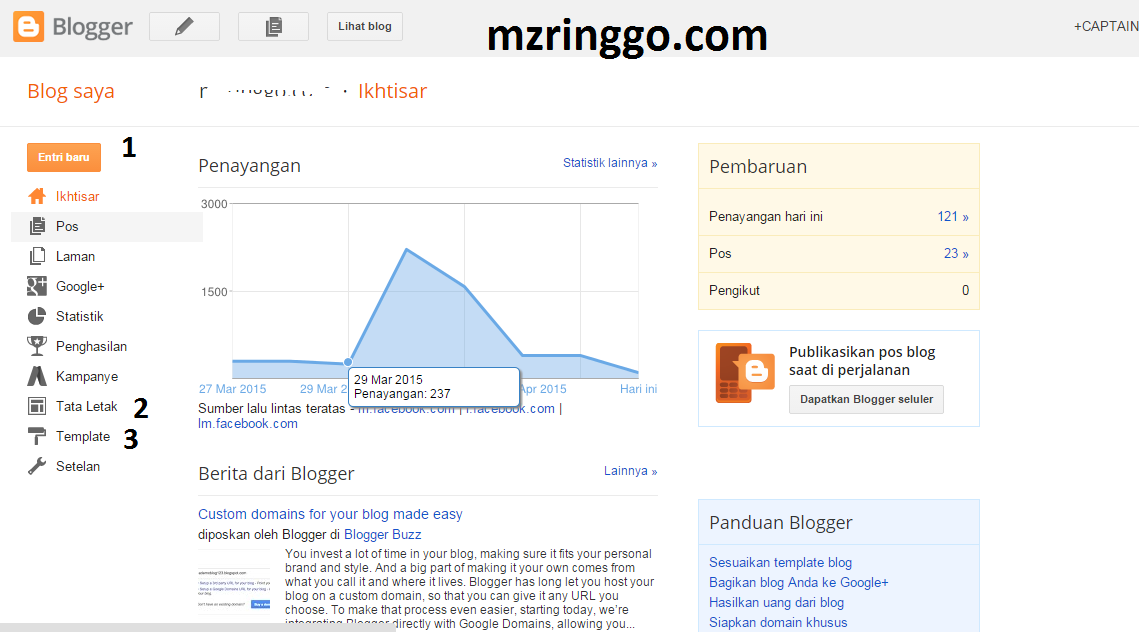Select Kampanye in the sidebar menu
Image resolution: width=1139 pixels, height=632 pixels.
(x=86, y=376)
